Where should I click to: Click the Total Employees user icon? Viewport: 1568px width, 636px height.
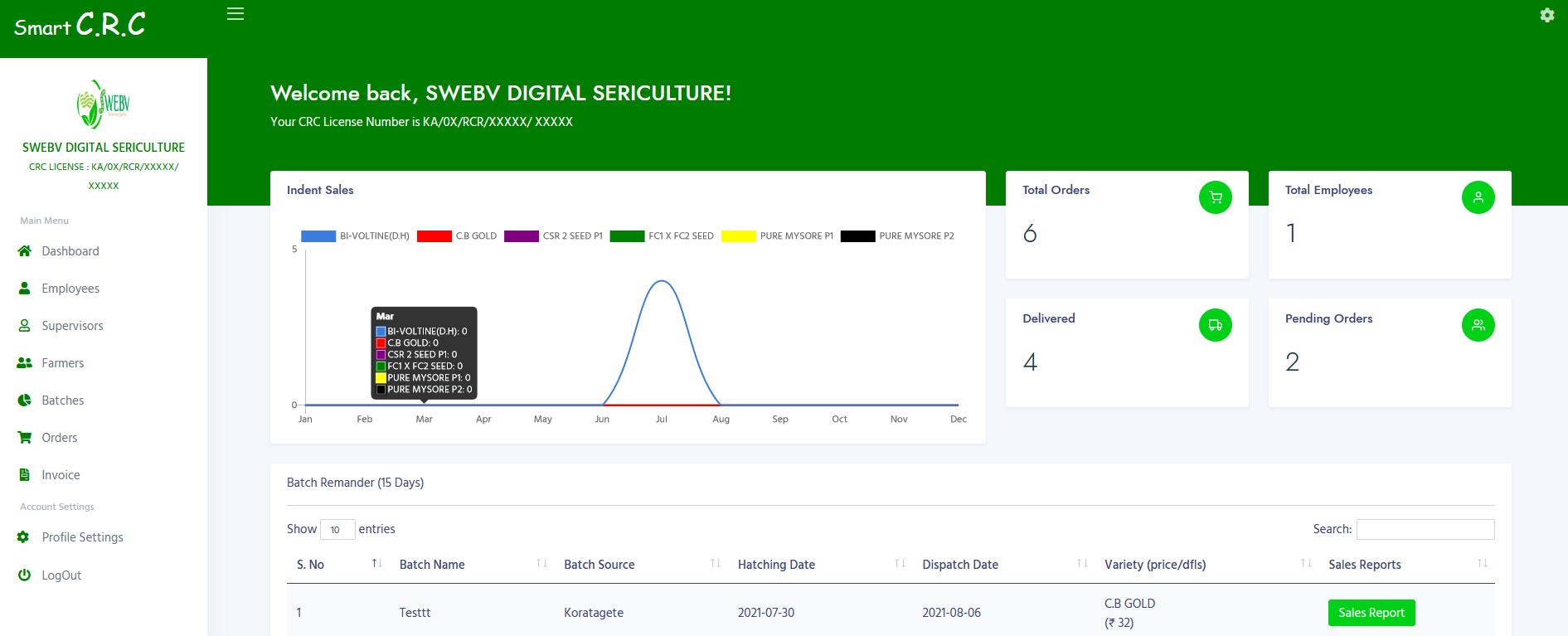(1478, 197)
